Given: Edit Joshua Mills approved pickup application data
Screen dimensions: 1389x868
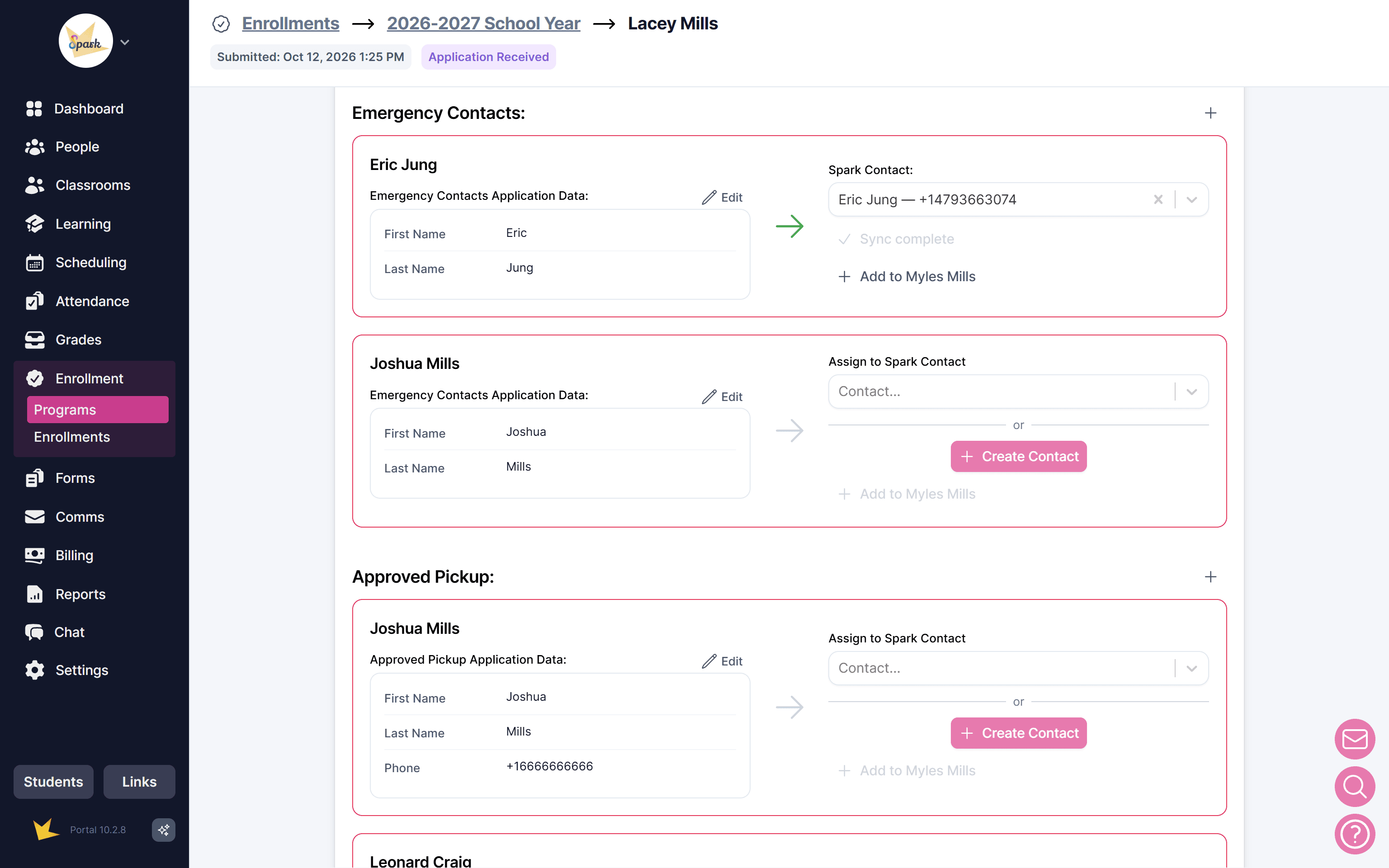Looking at the screenshot, I should [x=722, y=661].
